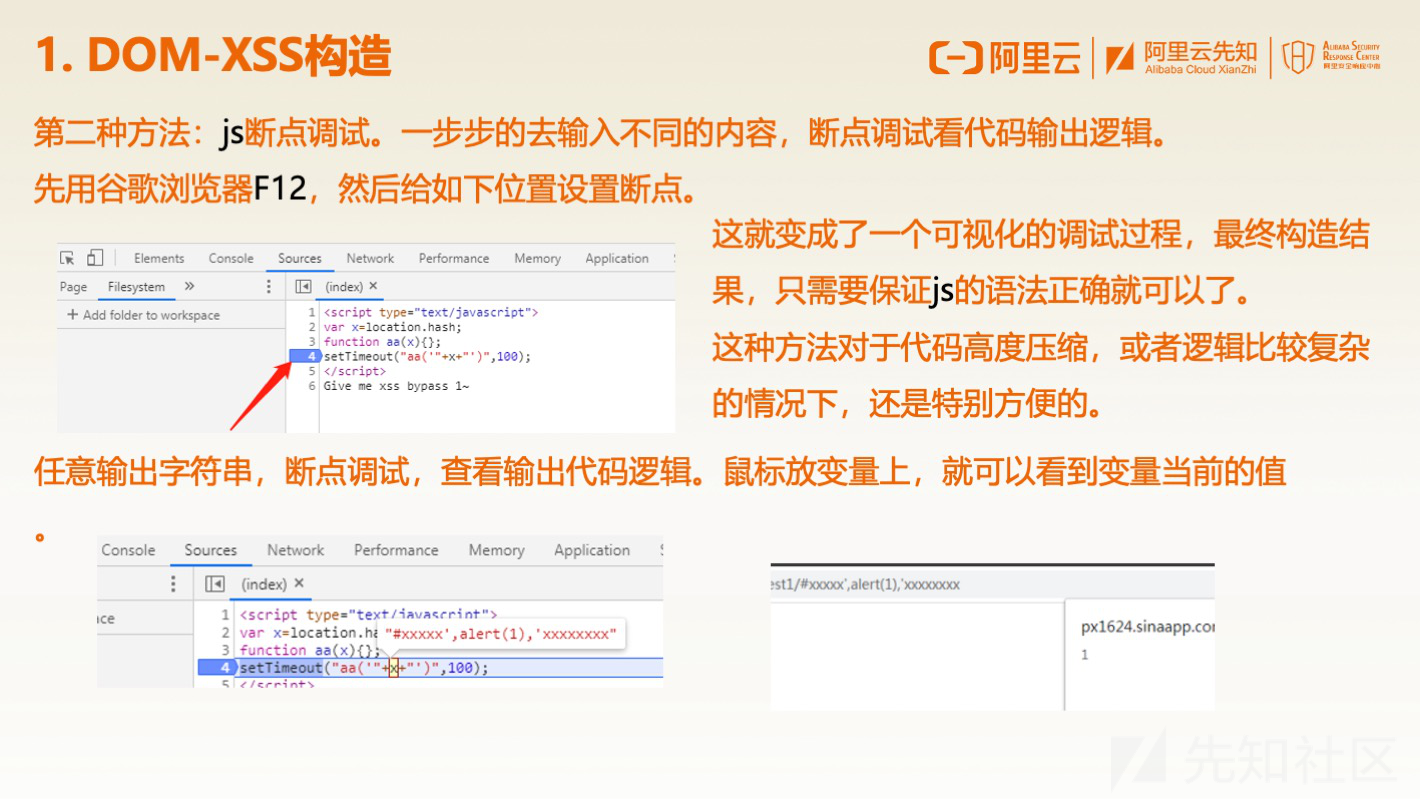Select the inspect element arrow icon
This screenshot has height=799, width=1420.
tap(68, 258)
